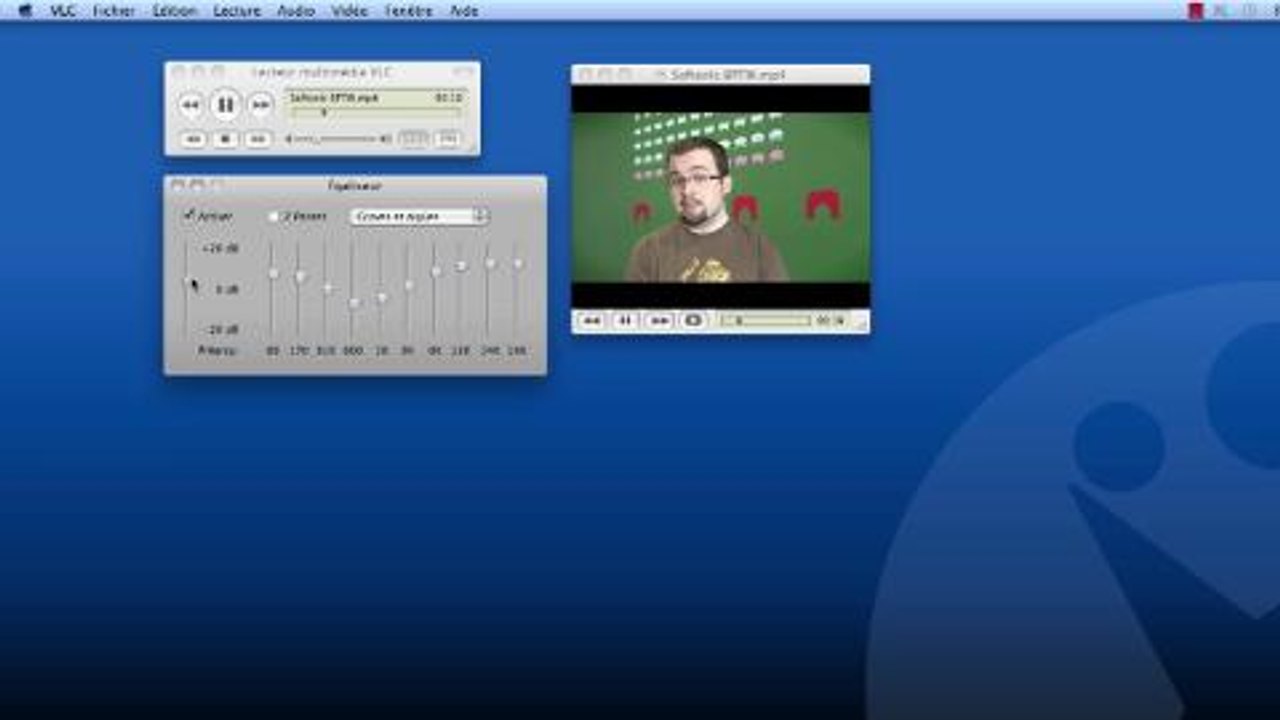Pause the video in the video window
The height and width of the screenshot is (720, 1280).
click(x=625, y=321)
